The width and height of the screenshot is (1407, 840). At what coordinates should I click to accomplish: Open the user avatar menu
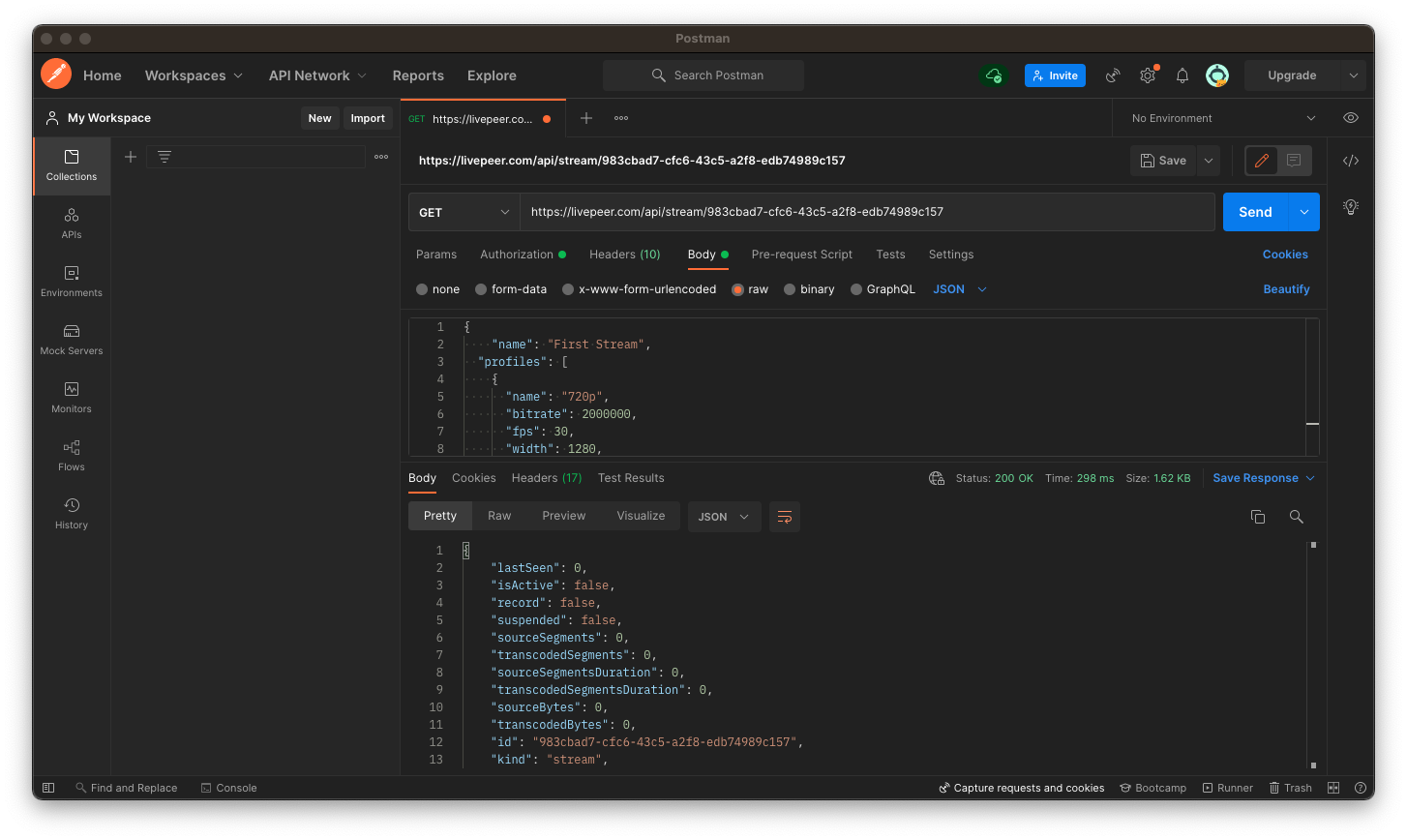pos(1217,75)
